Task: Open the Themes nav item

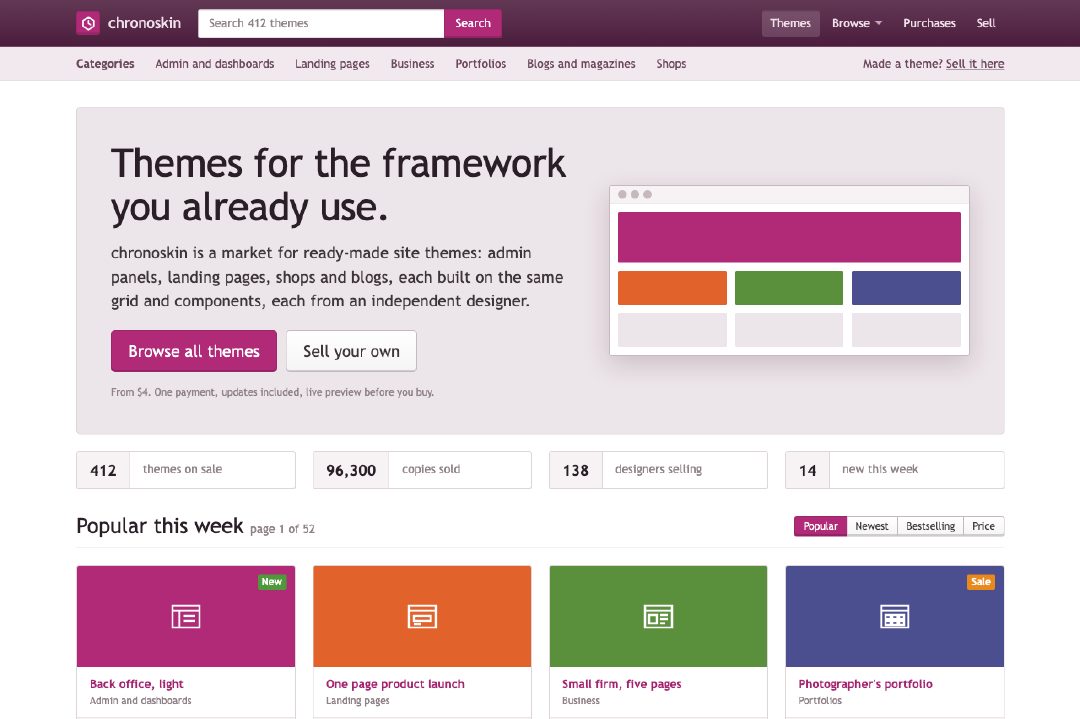Action: [x=791, y=23]
